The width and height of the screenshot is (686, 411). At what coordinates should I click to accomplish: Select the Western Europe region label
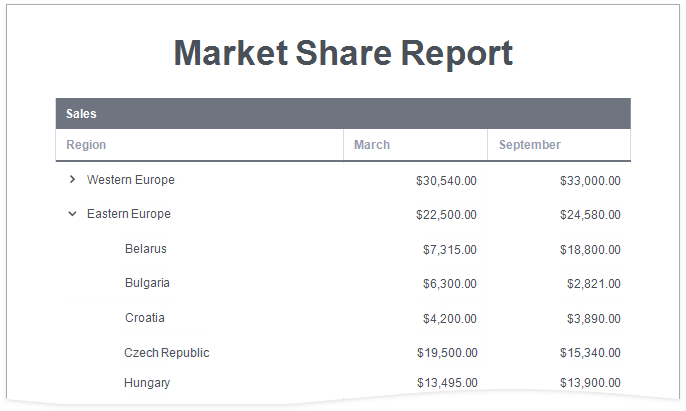coord(131,180)
